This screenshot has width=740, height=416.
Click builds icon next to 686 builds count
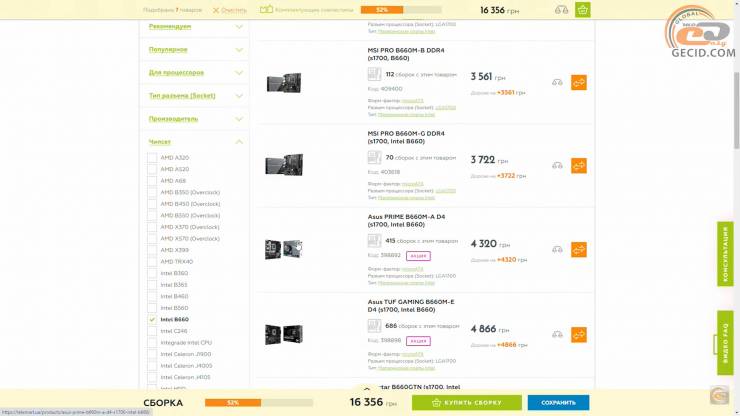(x=374, y=326)
